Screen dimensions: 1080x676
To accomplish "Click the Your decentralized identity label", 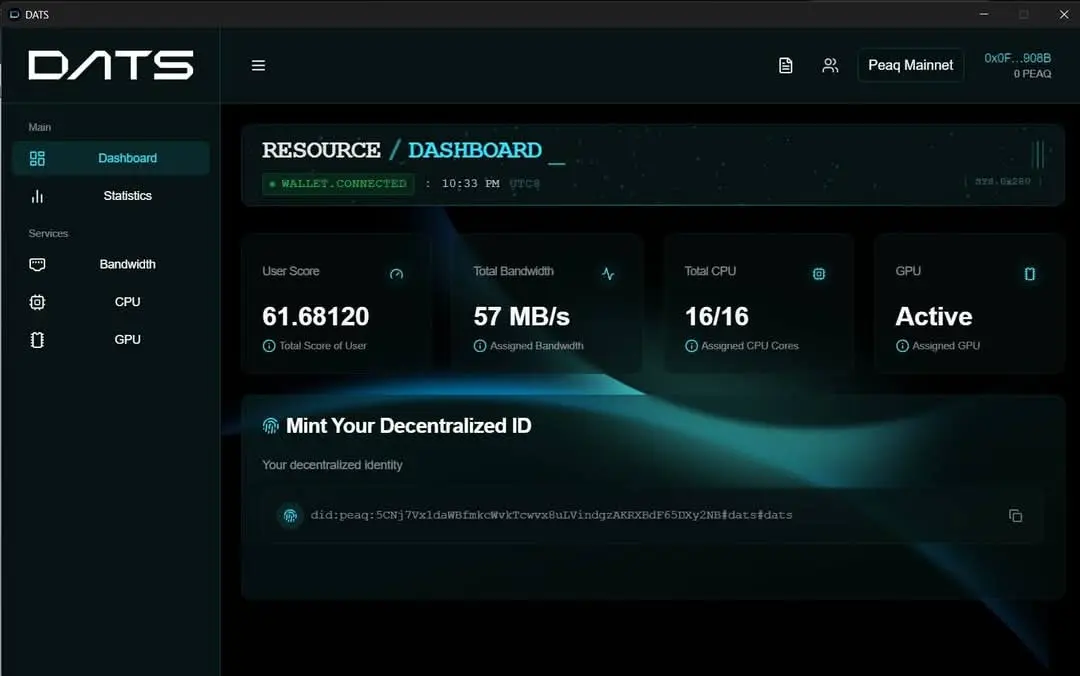I will (332, 465).
